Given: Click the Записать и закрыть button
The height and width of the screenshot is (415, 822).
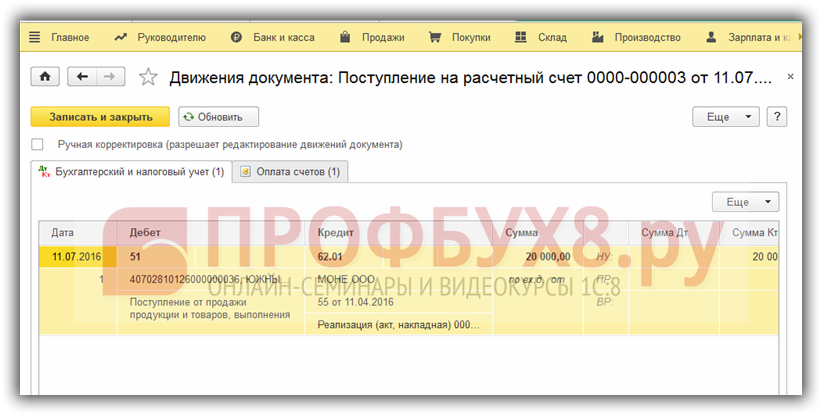Looking at the screenshot, I should [99, 117].
